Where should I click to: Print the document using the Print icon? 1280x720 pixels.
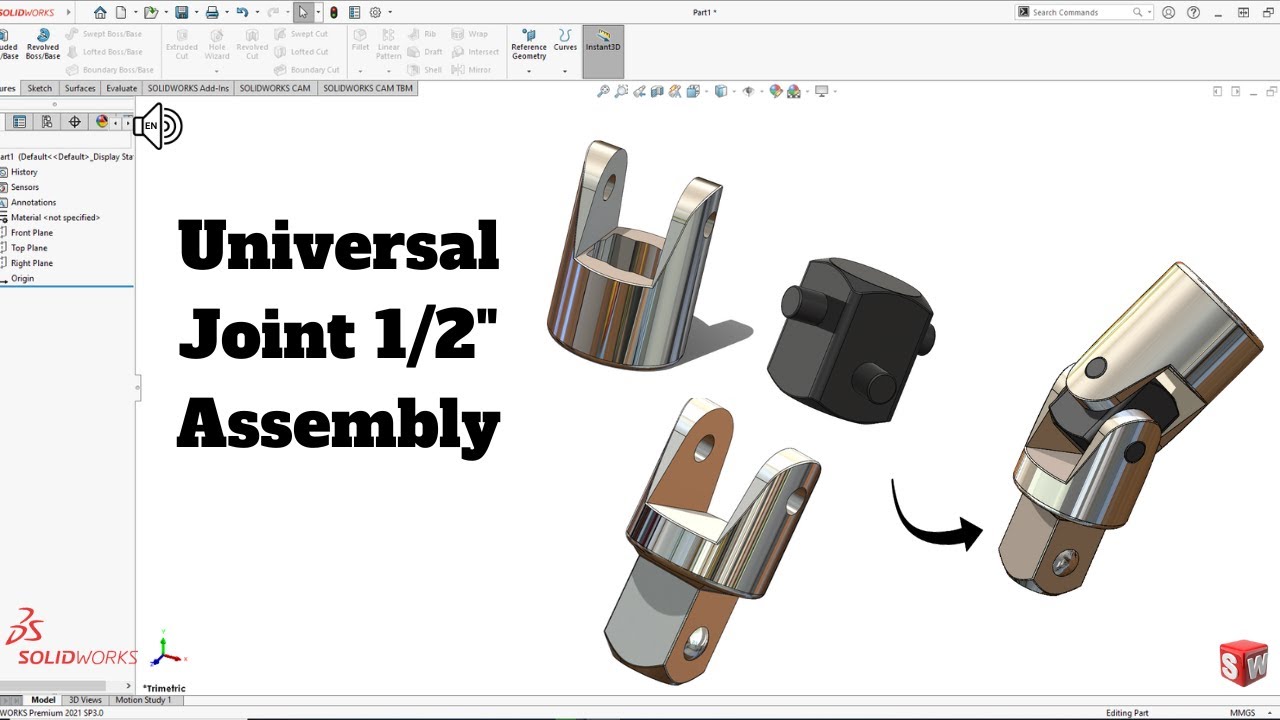211,12
